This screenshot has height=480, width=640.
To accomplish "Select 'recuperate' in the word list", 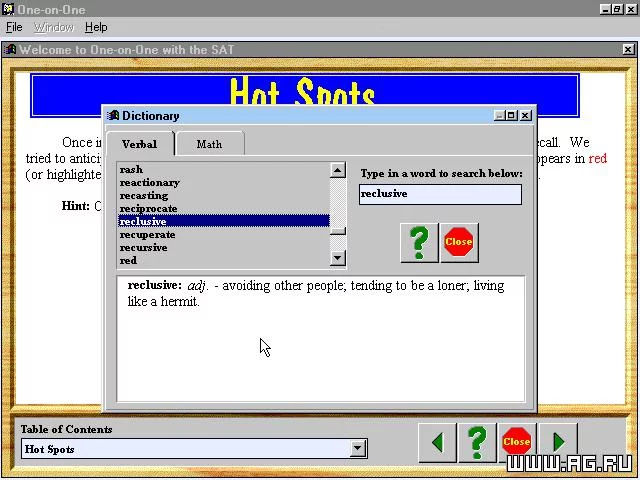I will click(x=224, y=235).
